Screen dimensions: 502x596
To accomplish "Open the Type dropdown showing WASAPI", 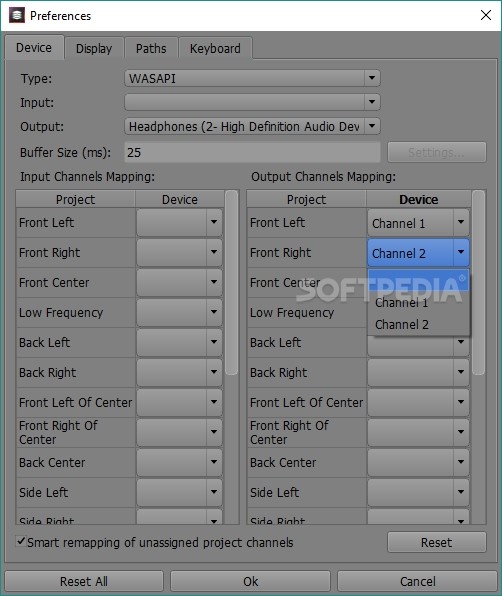I will point(252,79).
